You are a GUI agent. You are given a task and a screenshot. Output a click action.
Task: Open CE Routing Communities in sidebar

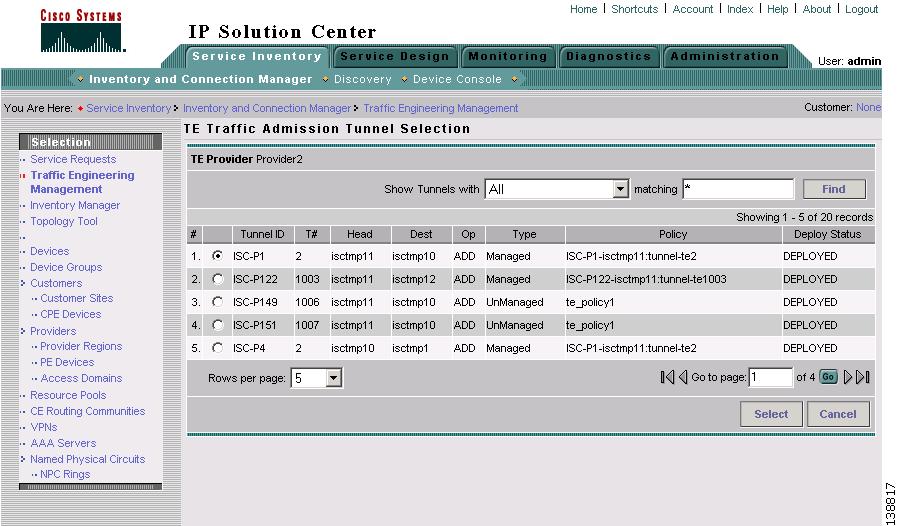88,411
